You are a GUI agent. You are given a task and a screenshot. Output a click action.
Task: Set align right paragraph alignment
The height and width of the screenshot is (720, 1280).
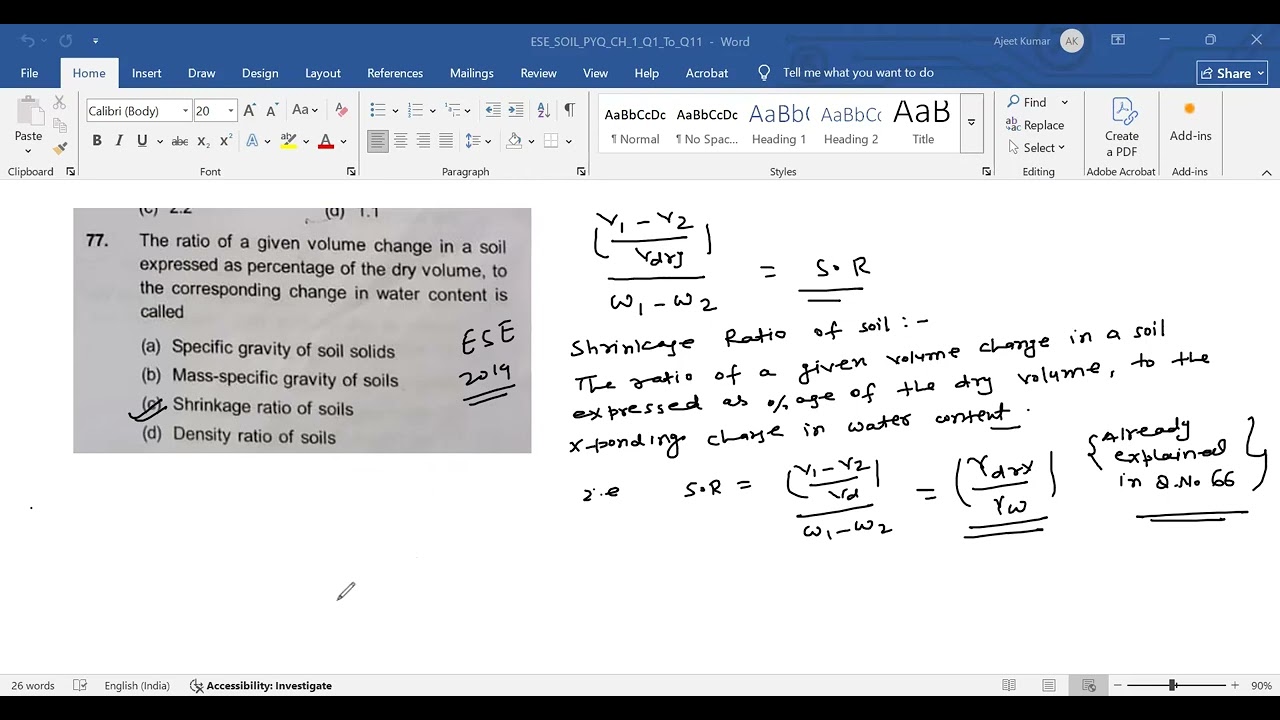coord(423,141)
